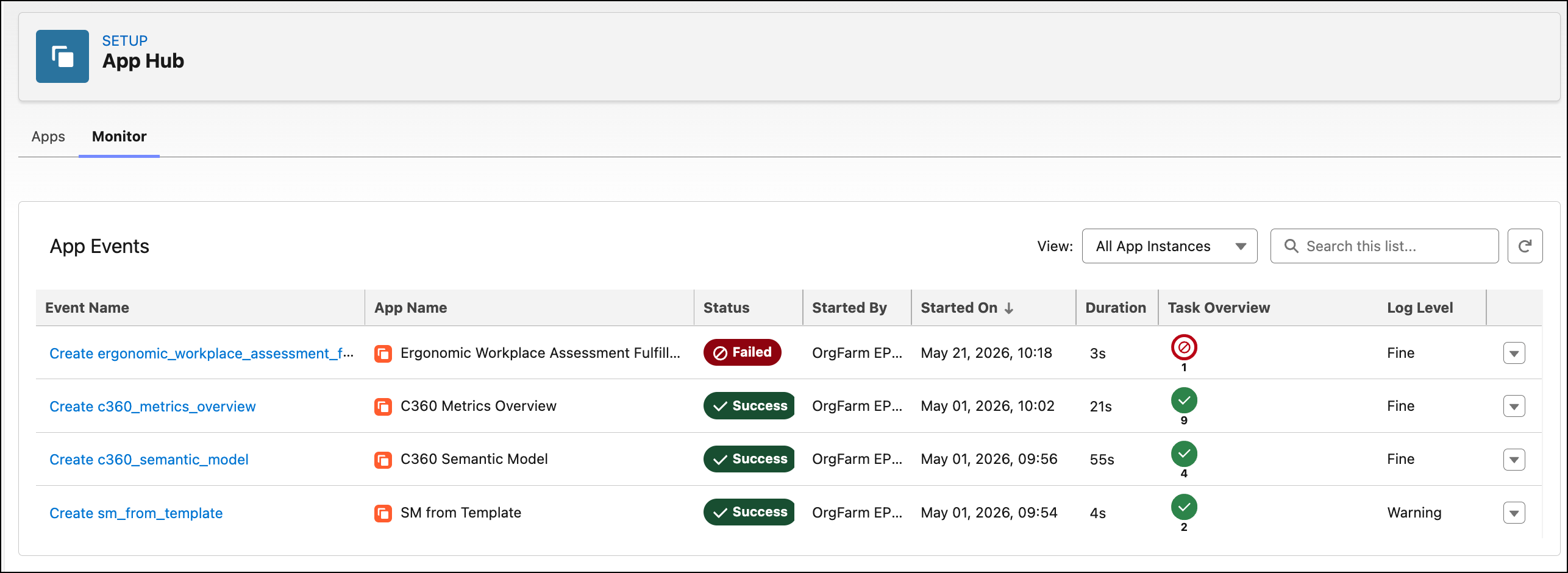Click the Failed status badge

(x=742, y=352)
